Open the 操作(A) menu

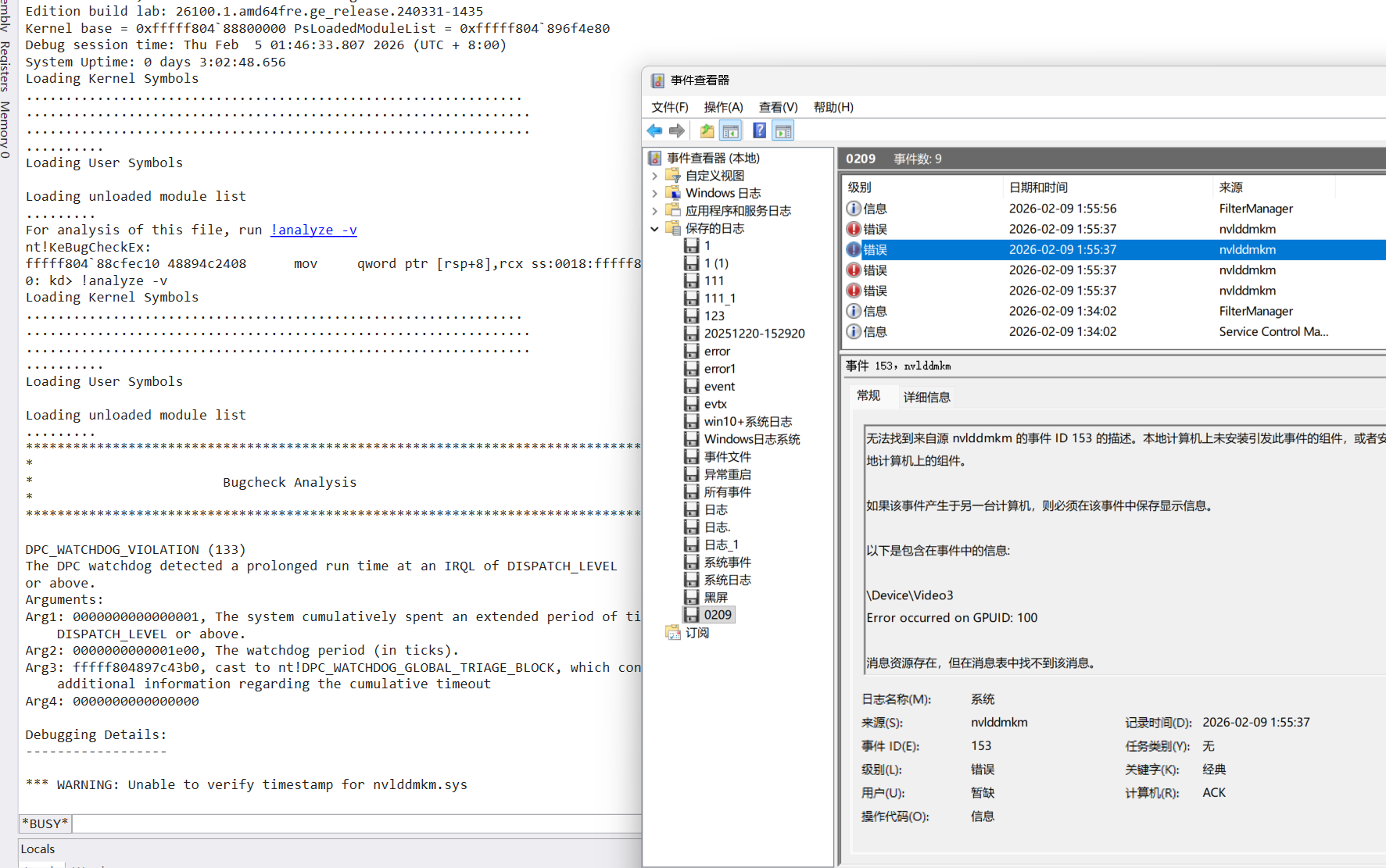[723, 107]
